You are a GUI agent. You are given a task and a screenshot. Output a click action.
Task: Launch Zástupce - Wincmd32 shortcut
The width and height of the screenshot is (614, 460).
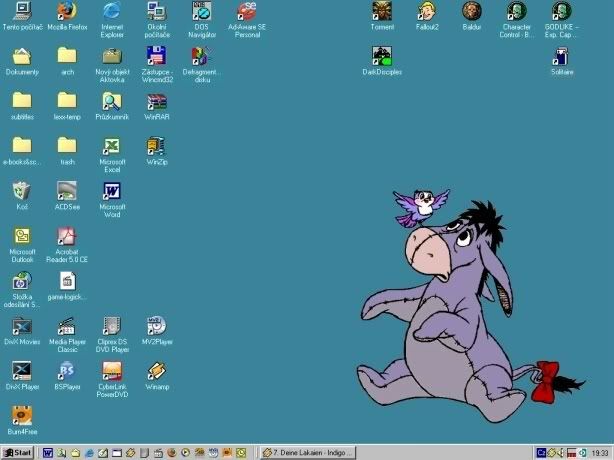tap(157, 65)
